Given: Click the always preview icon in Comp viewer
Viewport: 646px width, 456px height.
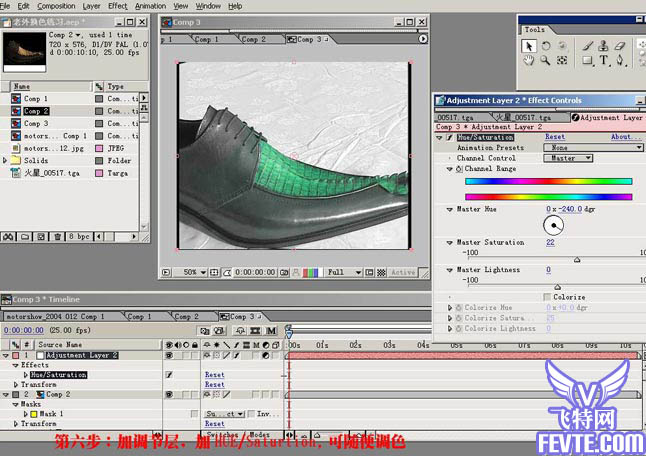Looking at the screenshot, I should [x=166, y=272].
